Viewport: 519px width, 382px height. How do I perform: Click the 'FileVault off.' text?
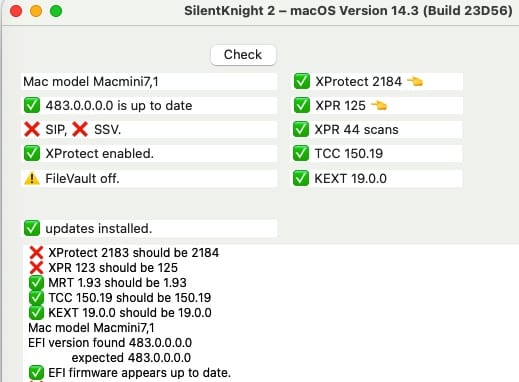[x=82, y=179]
